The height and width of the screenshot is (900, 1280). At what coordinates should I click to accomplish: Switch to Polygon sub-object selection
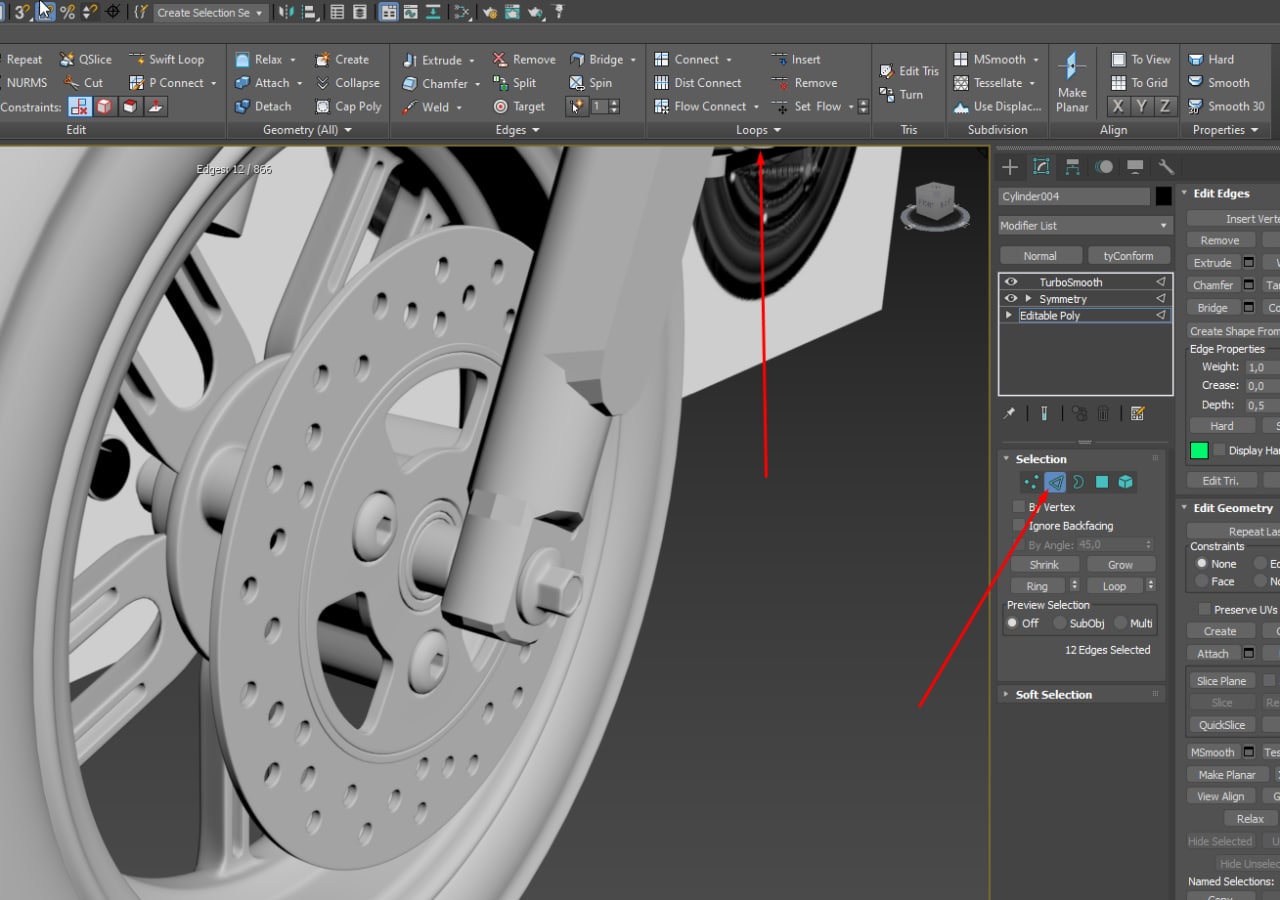(1102, 482)
